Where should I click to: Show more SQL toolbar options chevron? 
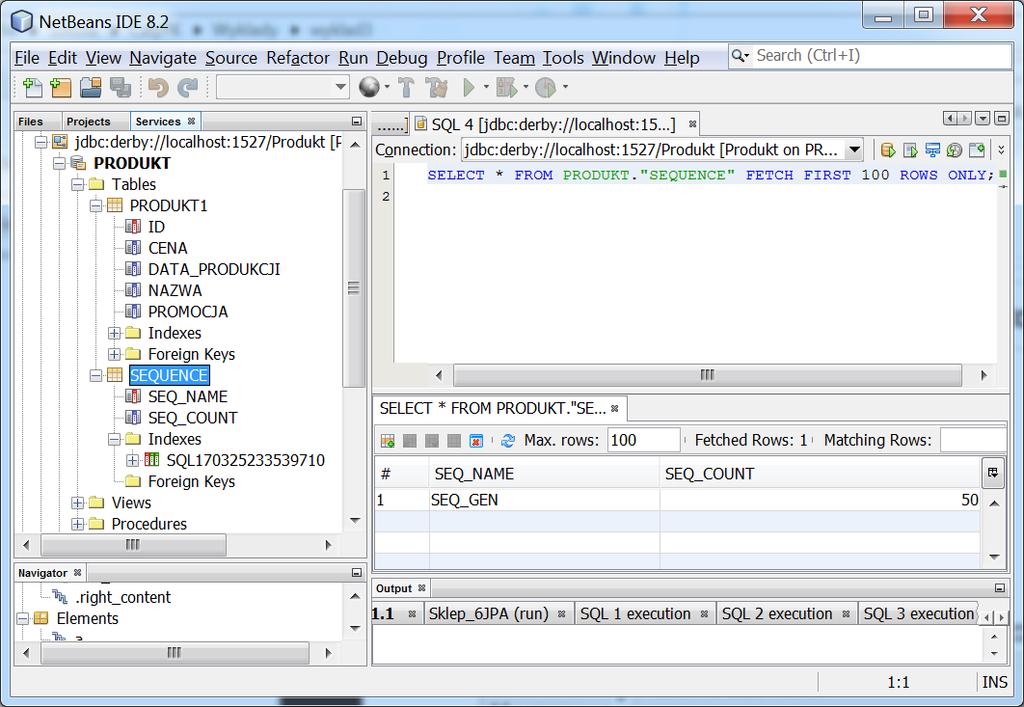tap(1001, 150)
